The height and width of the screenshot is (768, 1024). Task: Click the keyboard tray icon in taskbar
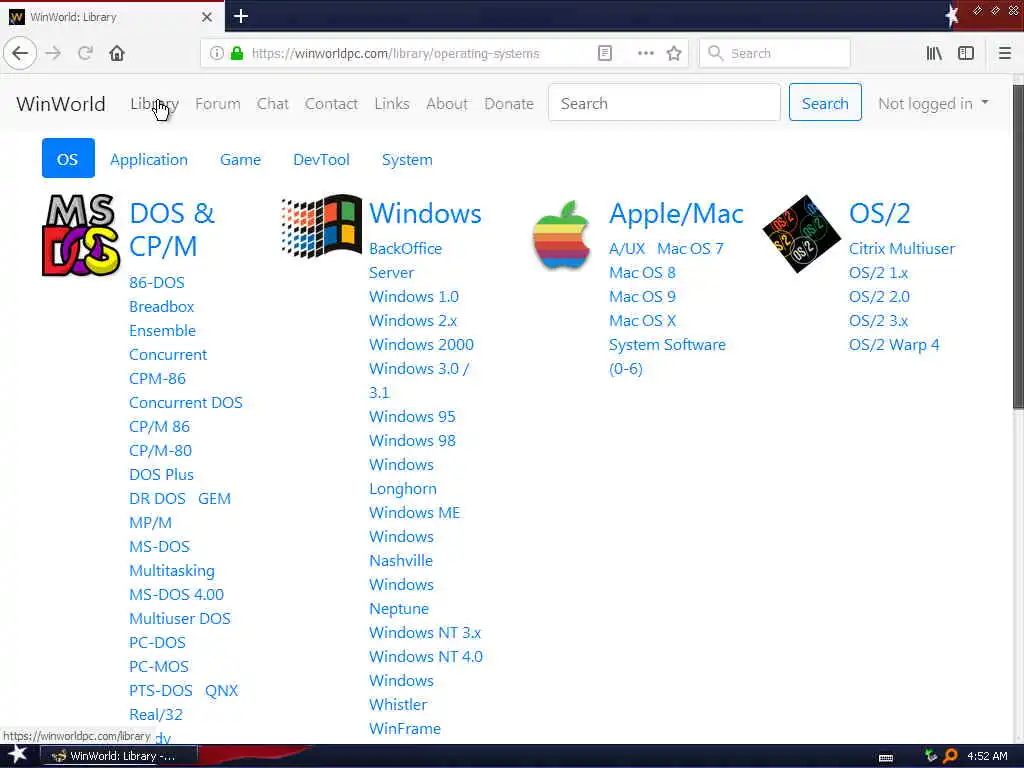[886, 757]
